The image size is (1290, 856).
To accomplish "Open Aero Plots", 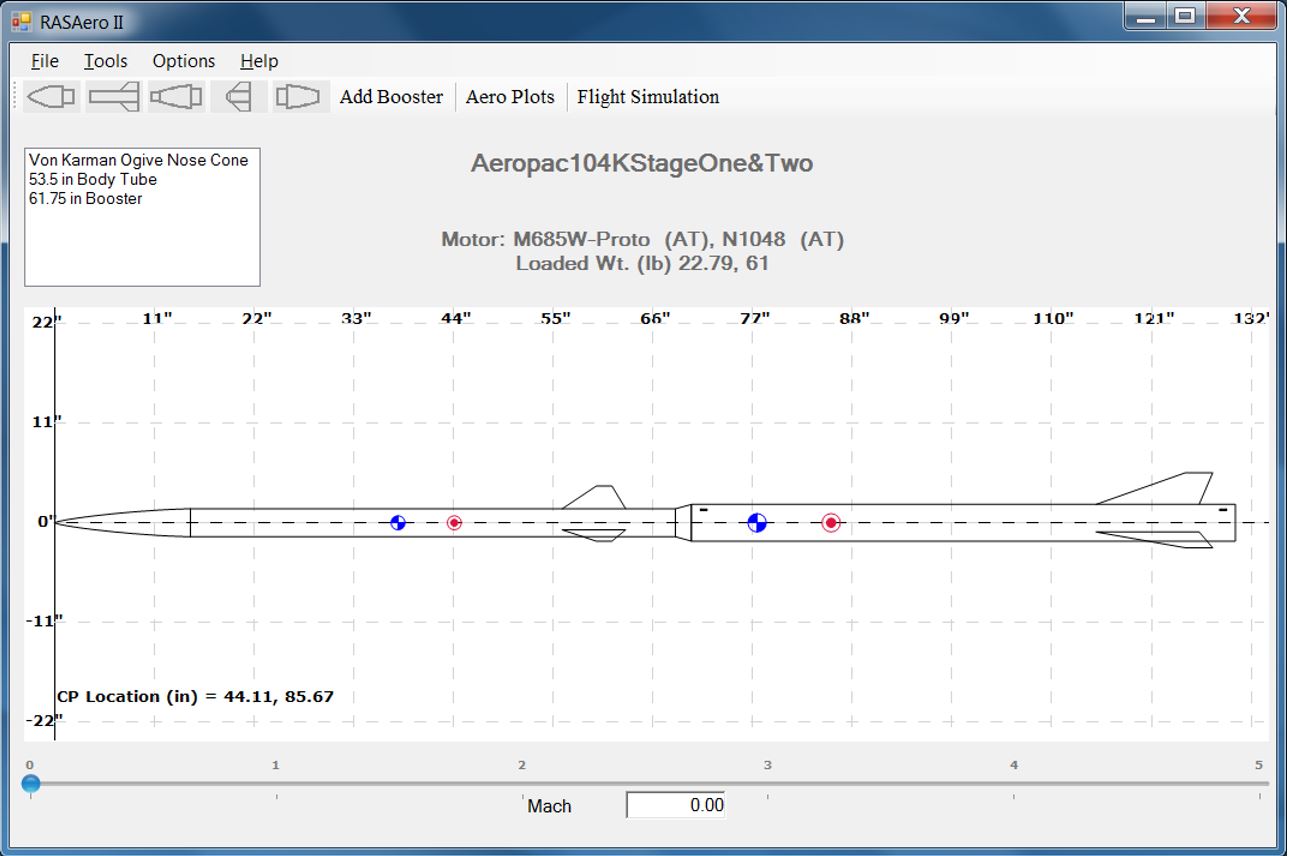I will coord(510,97).
